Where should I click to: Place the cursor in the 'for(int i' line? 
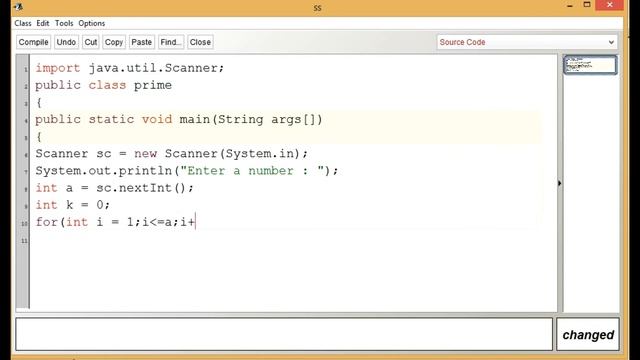click(x=116, y=222)
